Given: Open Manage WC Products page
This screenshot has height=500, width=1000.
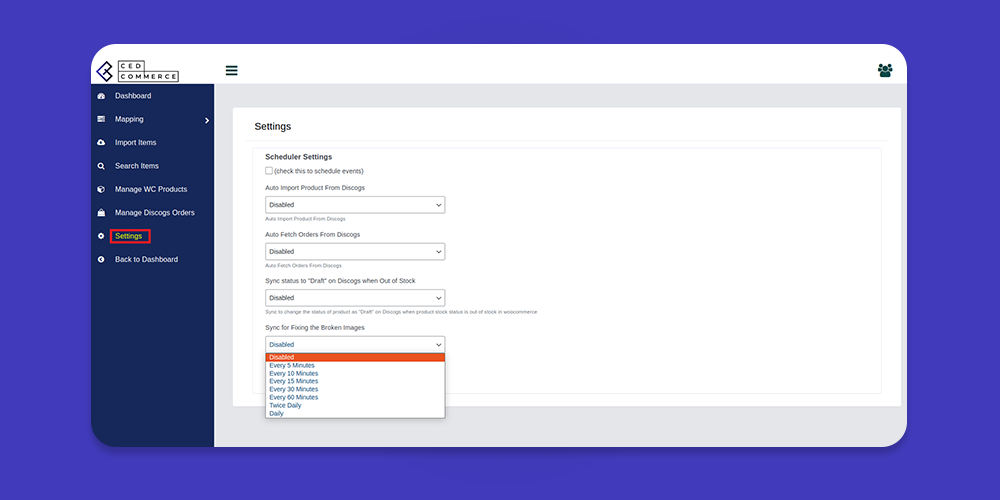Looking at the screenshot, I should coord(151,189).
